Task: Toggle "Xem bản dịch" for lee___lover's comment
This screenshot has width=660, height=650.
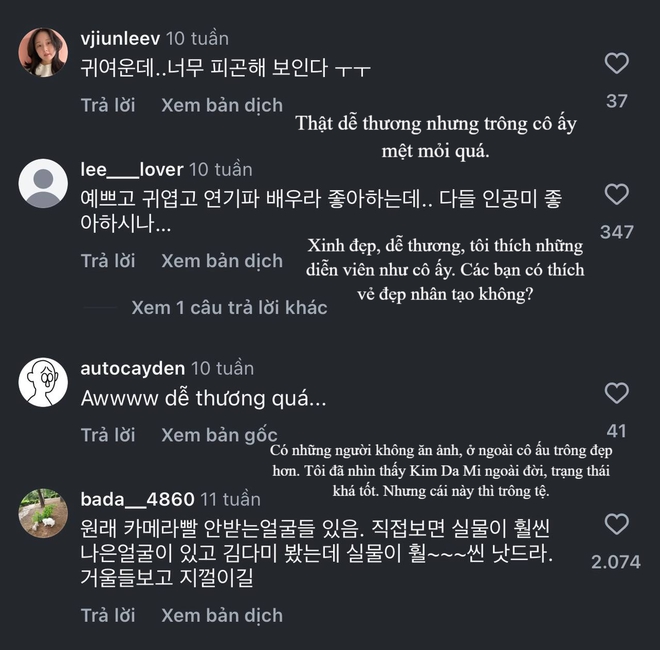Action: [x=222, y=261]
